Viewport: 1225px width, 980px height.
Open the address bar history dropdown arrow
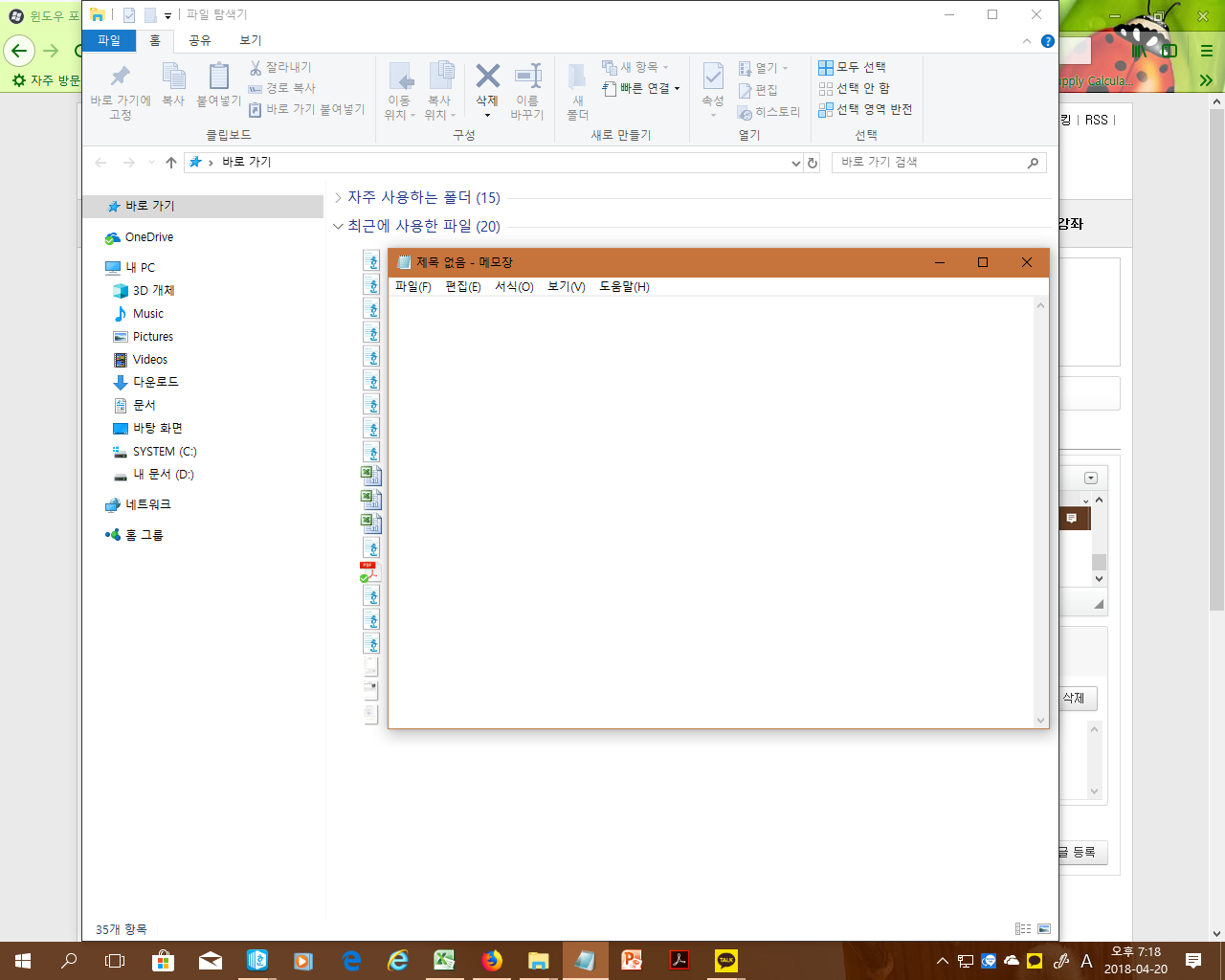coord(795,163)
